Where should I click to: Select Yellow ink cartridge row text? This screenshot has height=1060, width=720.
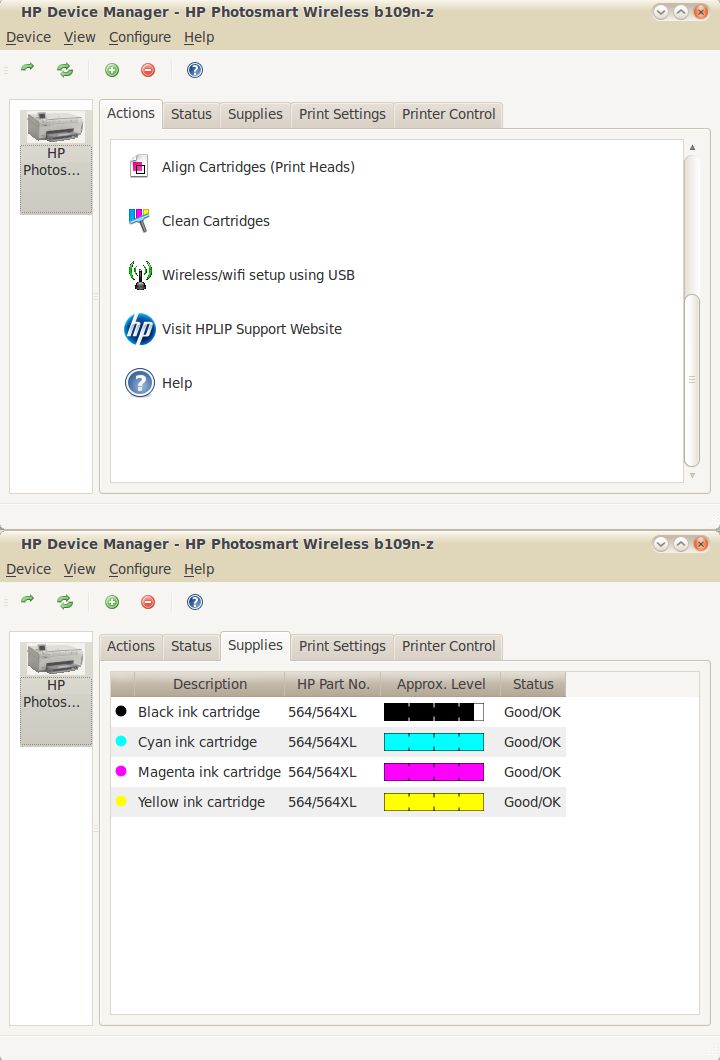(x=201, y=802)
